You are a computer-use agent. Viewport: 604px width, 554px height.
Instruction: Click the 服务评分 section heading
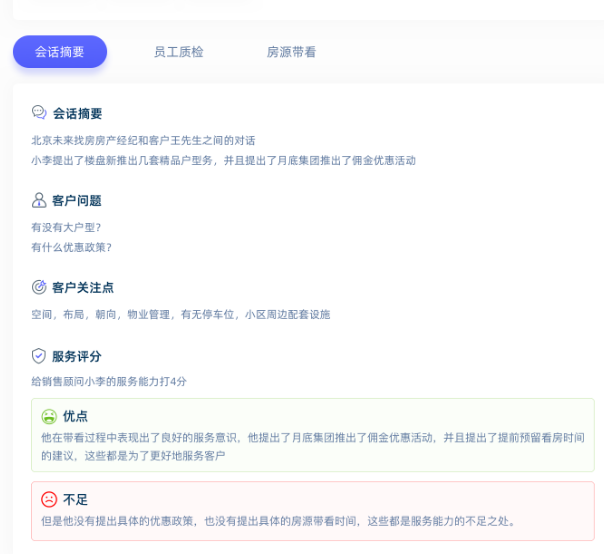77,355
